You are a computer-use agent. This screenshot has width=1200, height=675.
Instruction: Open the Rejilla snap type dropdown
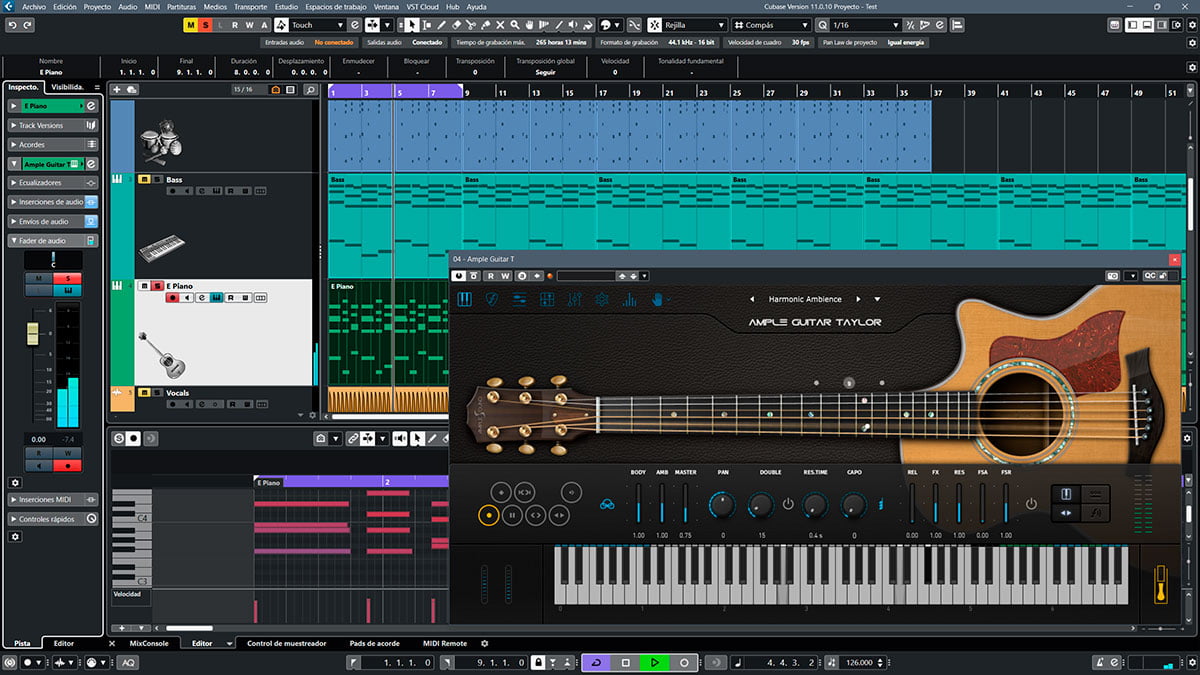click(720, 25)
